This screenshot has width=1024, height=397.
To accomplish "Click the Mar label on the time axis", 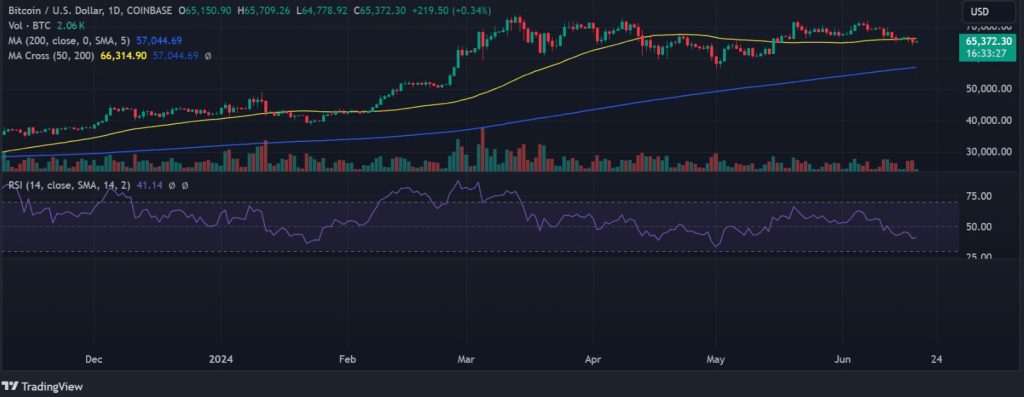I will click(466, 359).
